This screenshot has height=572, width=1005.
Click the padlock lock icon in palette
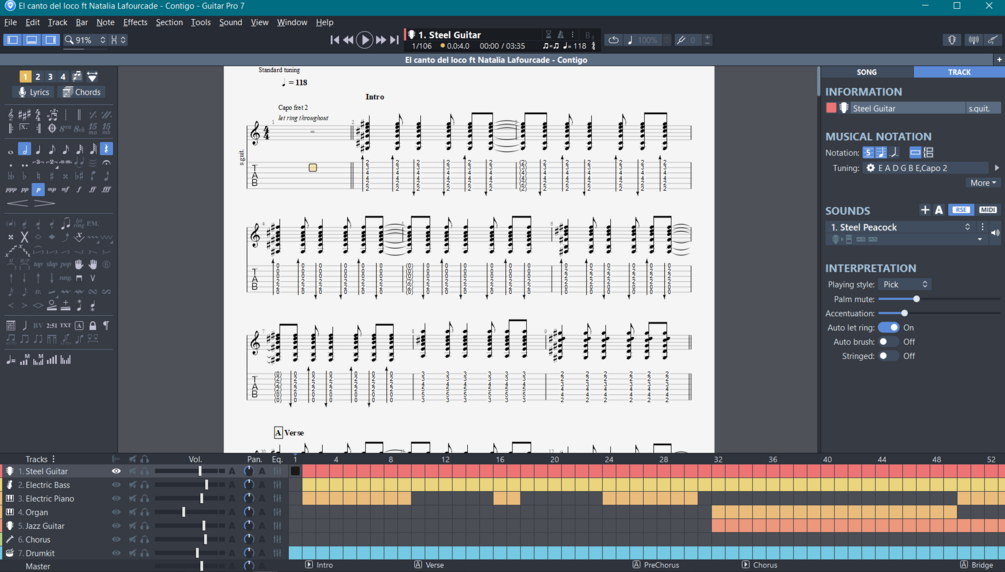[x=93, y=326]
